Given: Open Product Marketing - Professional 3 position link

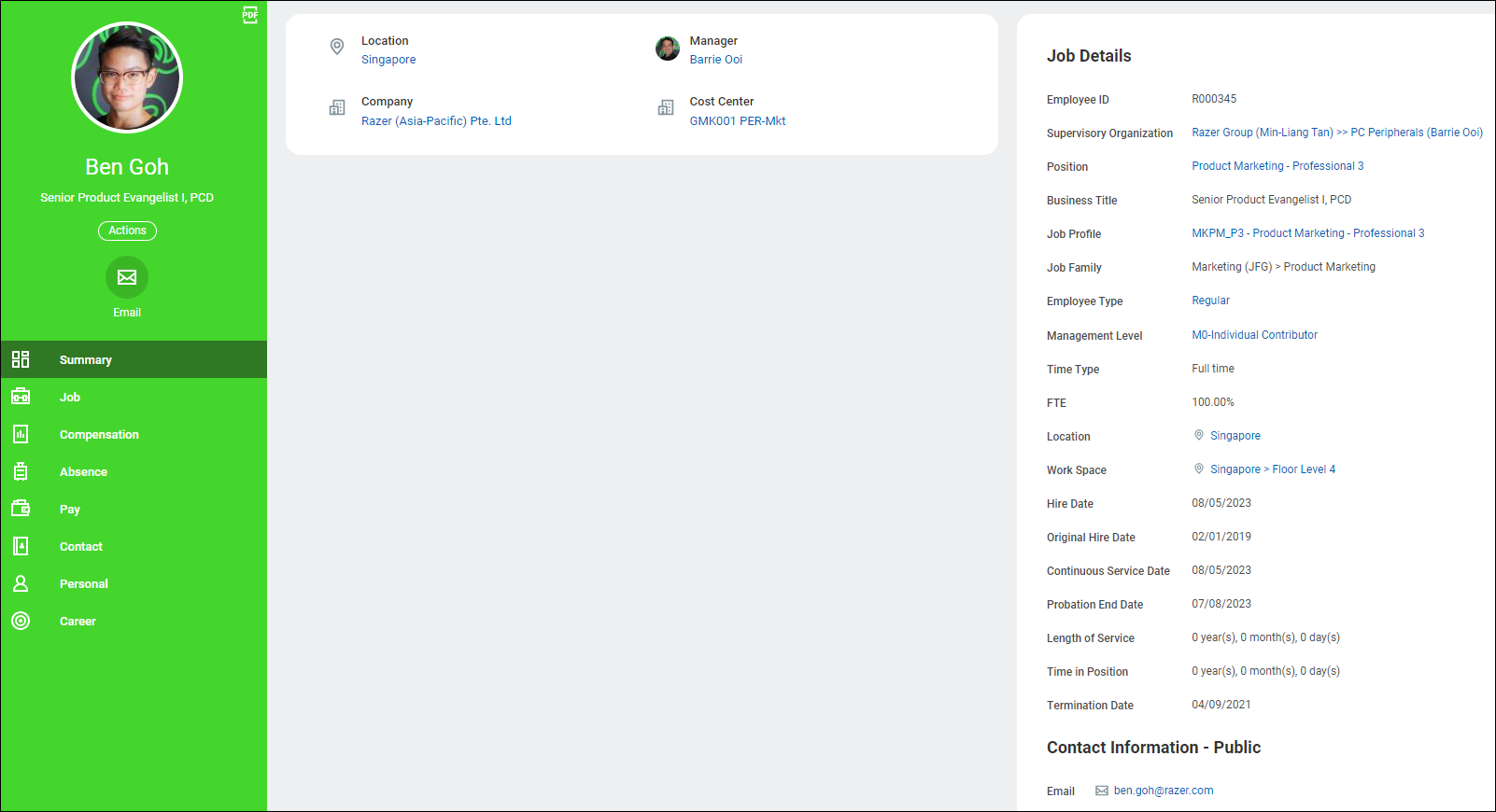Looking at the screenshot, I should [1277, 166].
